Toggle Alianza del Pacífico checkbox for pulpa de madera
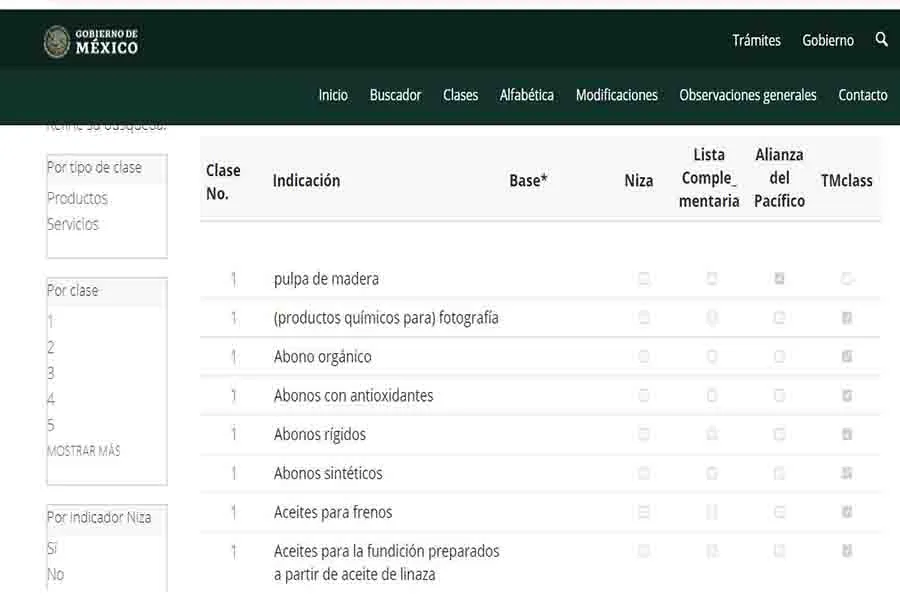Screen dimensions: 900x600 pos(779,278)
